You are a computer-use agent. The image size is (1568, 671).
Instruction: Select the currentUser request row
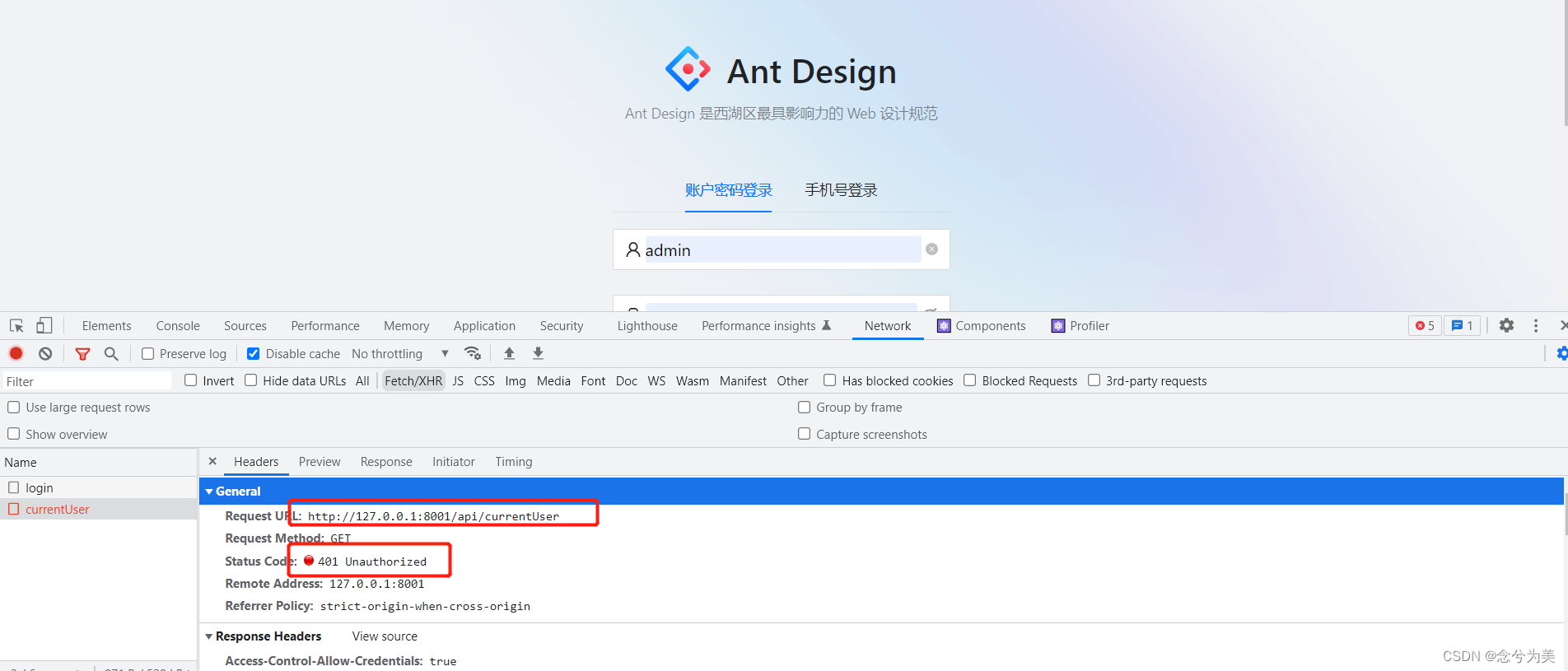click(99, 509)
